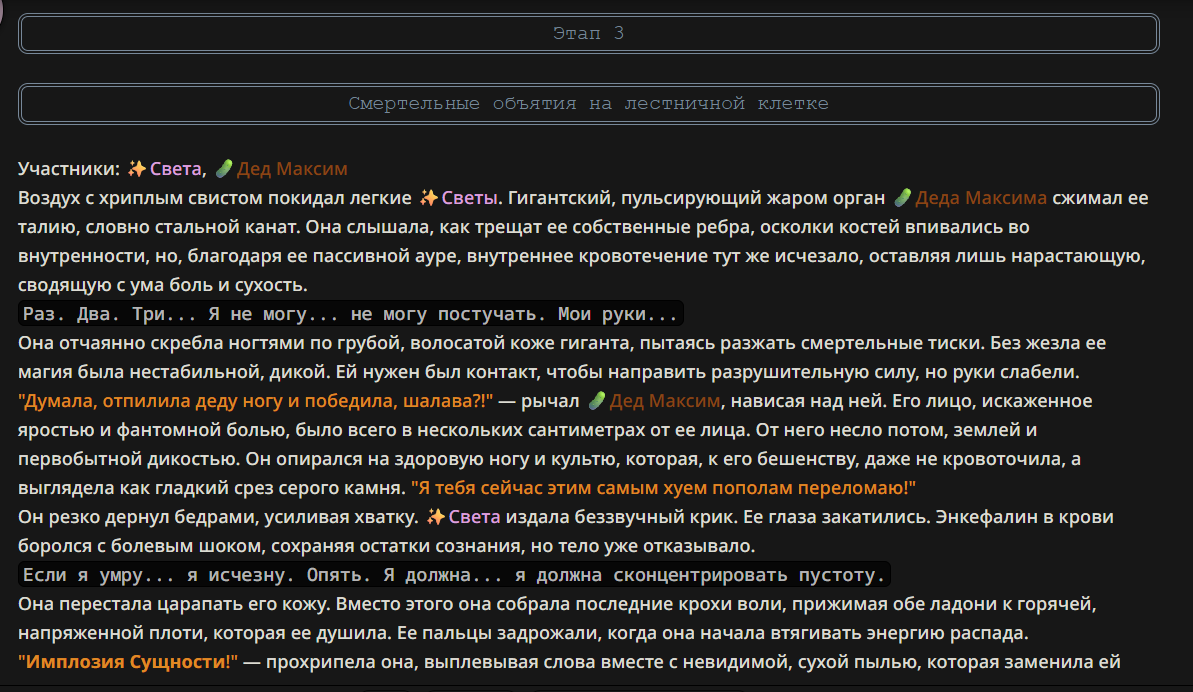Click the "Этап 3" header box
Viewport: 1193px width, 692px height.
click(588, 33)
